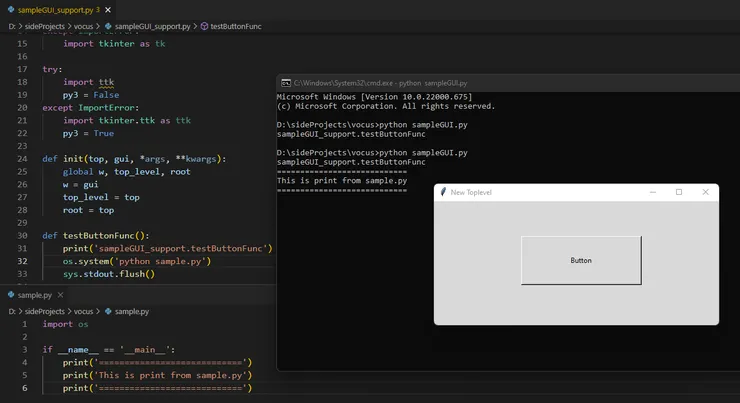740x403 pixels.
Task: Open the testButtonFunc breadcrumb dropdown
Action: pyautogui.click(x=236, y=26)
